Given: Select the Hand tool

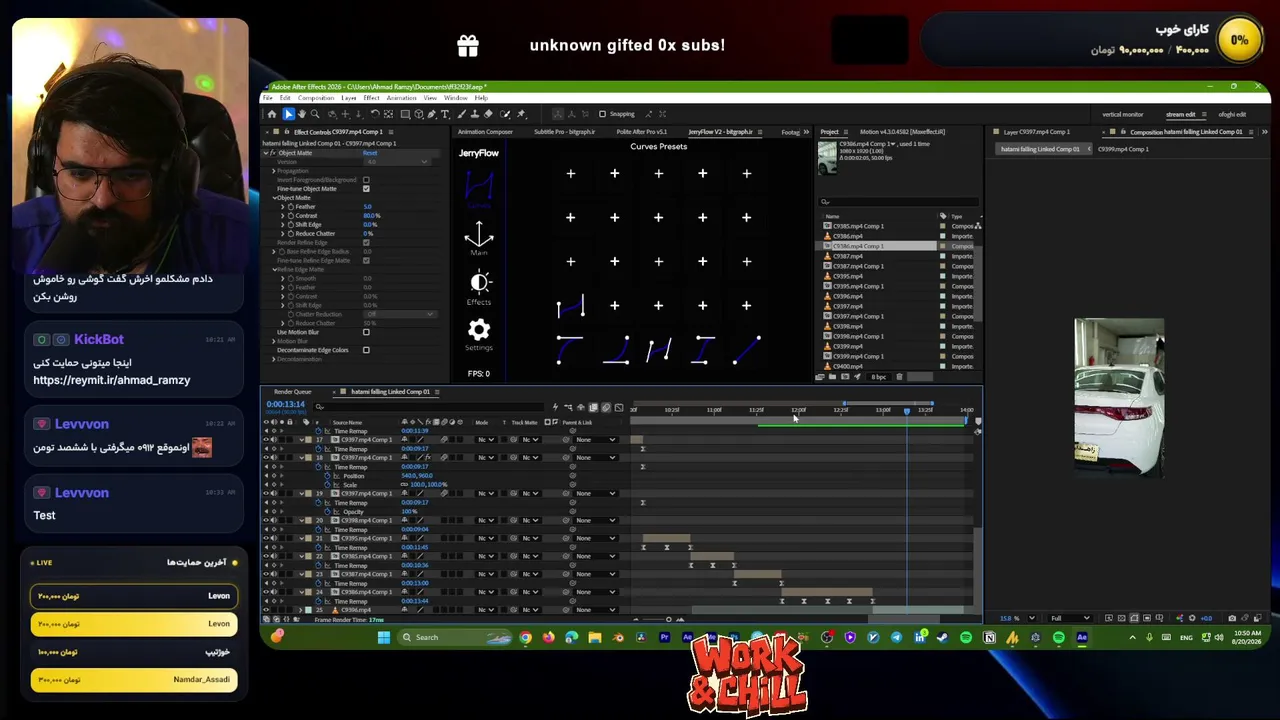Looking at the screenshot, I should (x=302, y=114).
